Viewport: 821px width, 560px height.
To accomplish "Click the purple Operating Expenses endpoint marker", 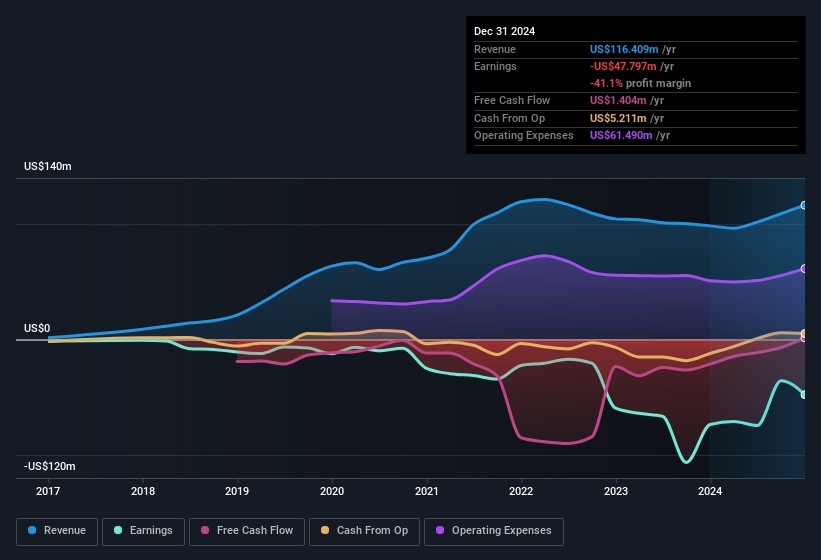I will pos(803,269).
